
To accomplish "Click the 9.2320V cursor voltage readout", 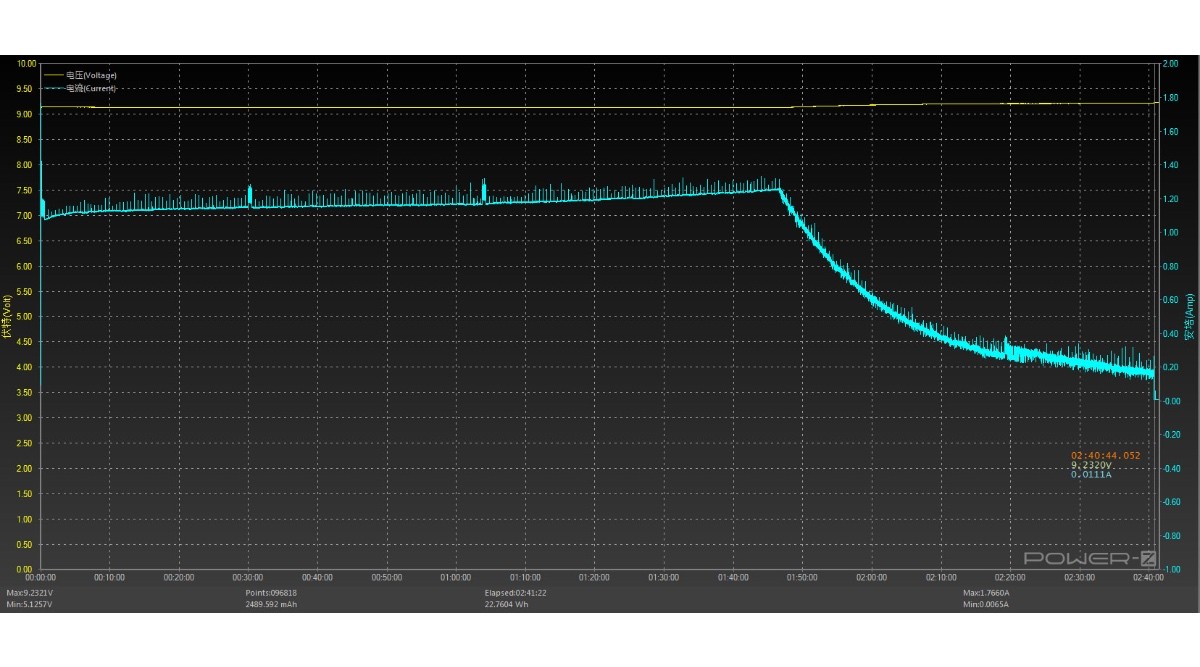I will click(x=1092, y=465).
